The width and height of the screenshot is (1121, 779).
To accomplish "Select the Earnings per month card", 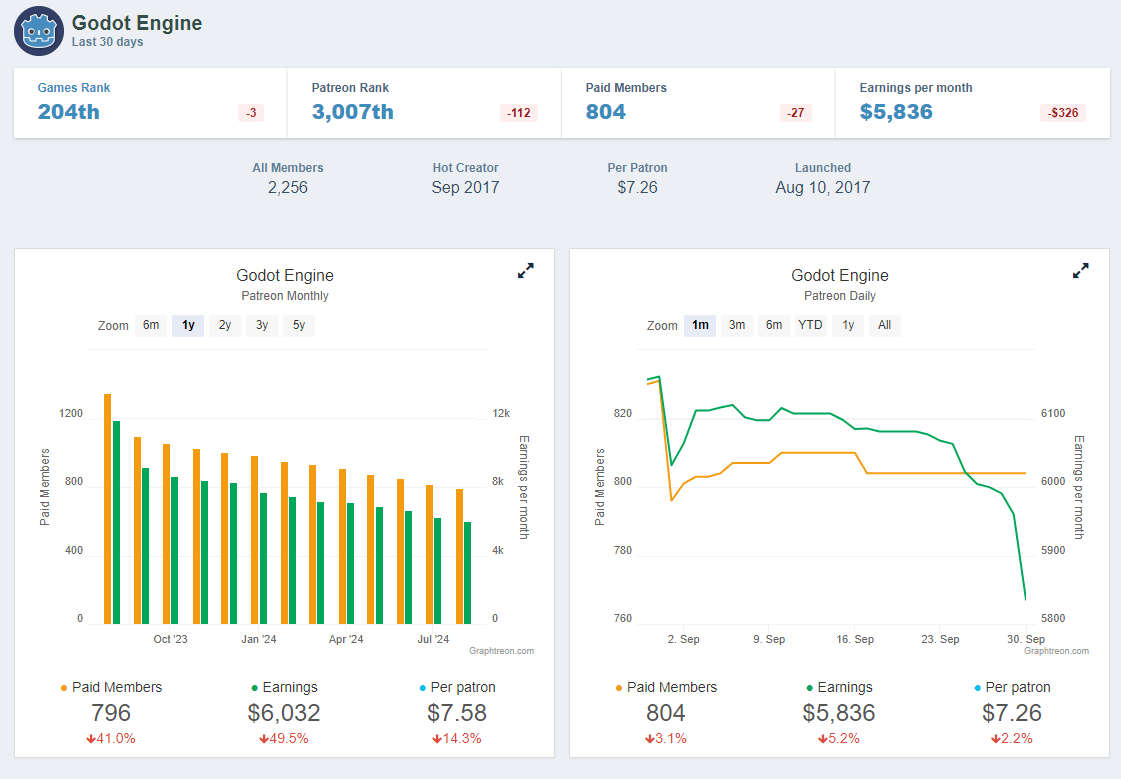I will click(972, 102).
